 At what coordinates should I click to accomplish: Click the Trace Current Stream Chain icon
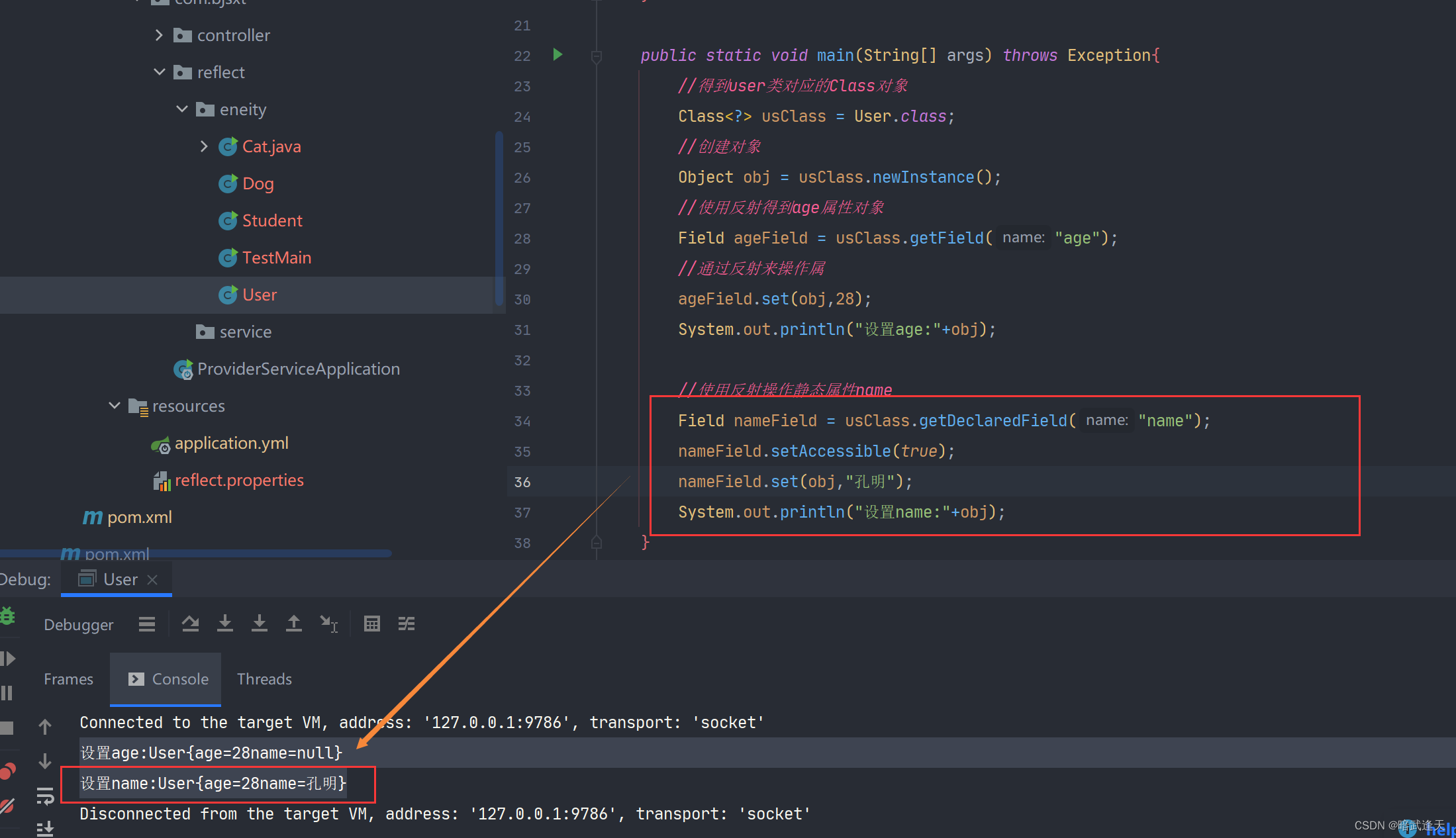click(407, 624)
